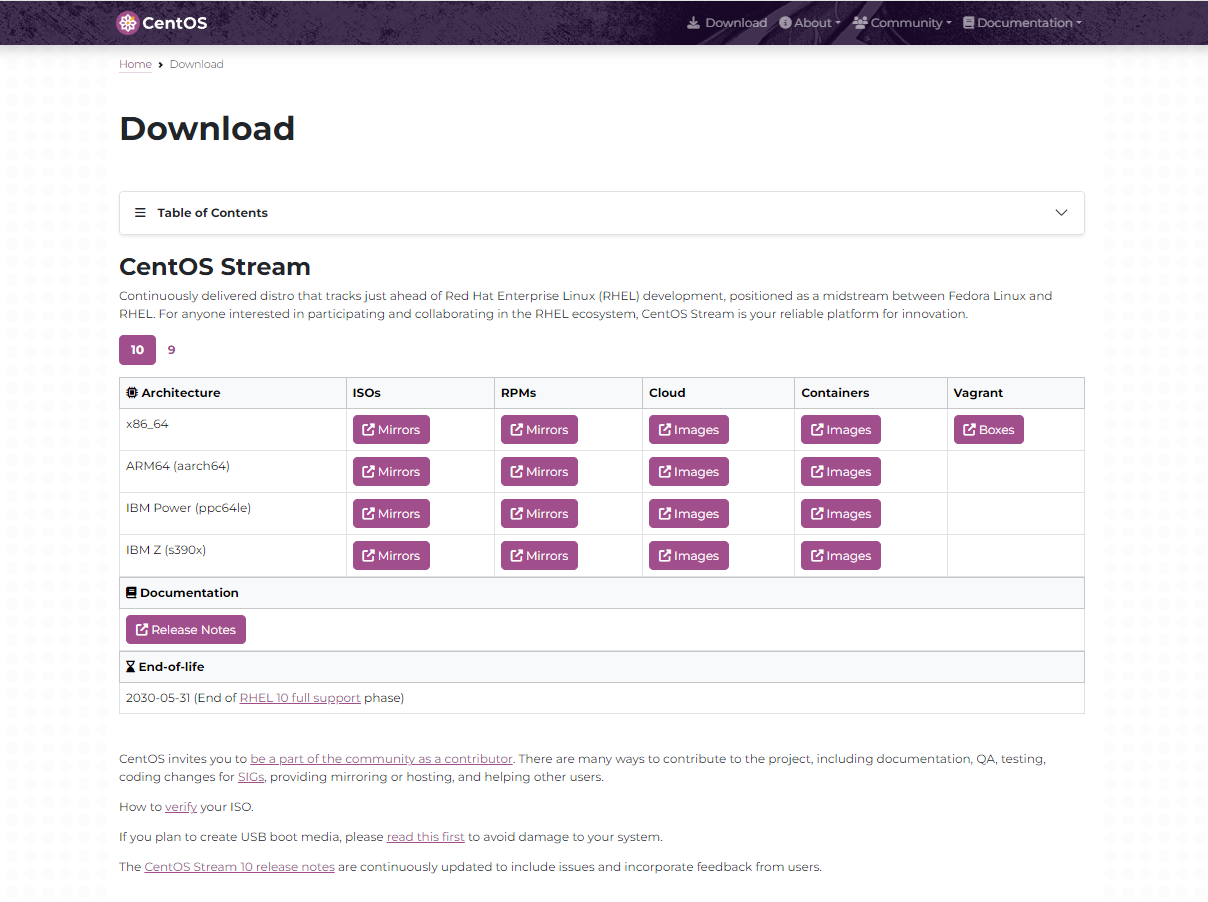Open ARM64 Cloud Images
Viewport: 1208px width, 902px height.
pyautogui.click(x=689, y=472)
